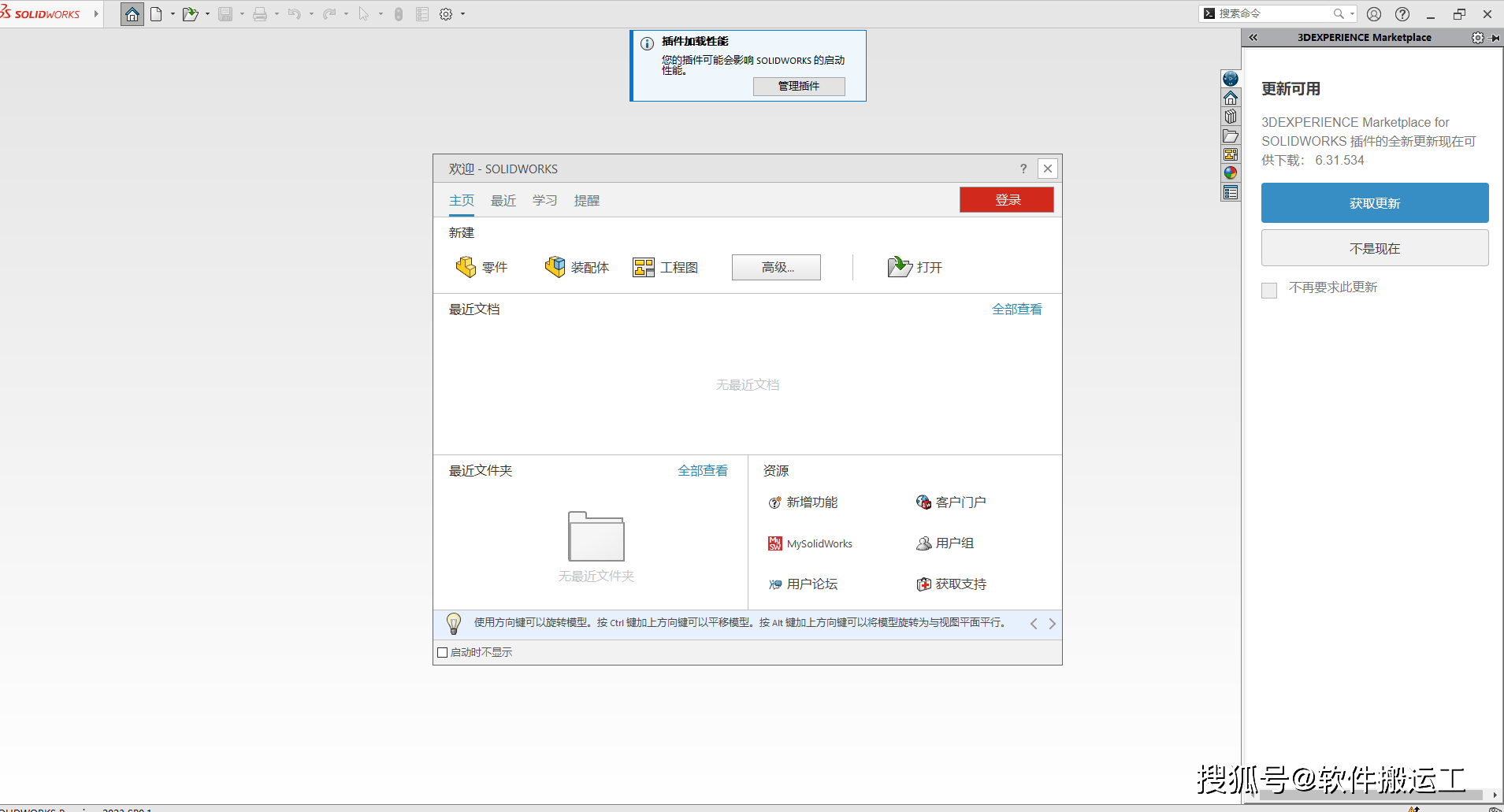Open the 用户论坛 resource link
The height and width of the screenshot is (812, 1504).
[803, 584]
